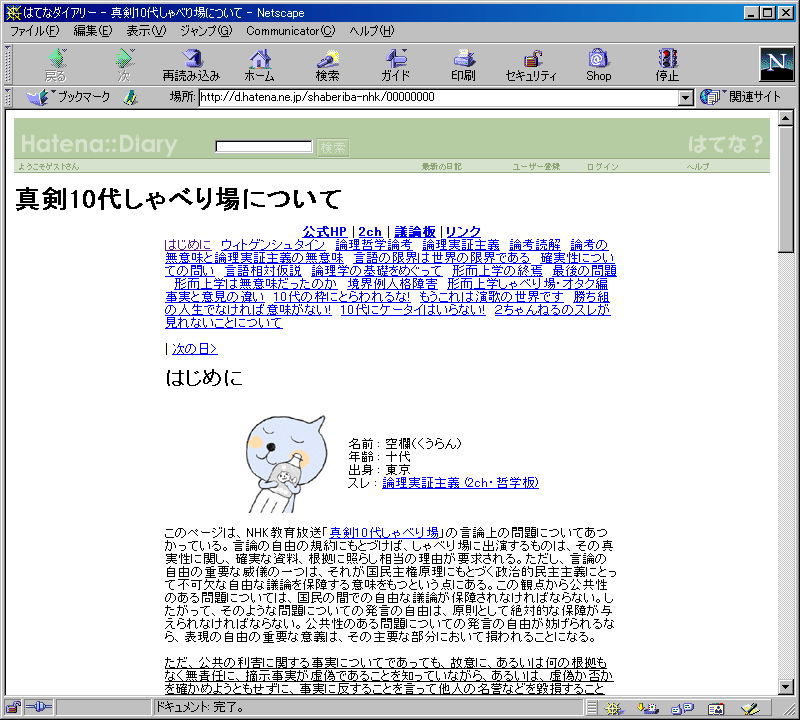The height and width of the screenshot is (720, 800).
Task: Open the 真剣10代しゃべり場 body link
Action: 384,533
